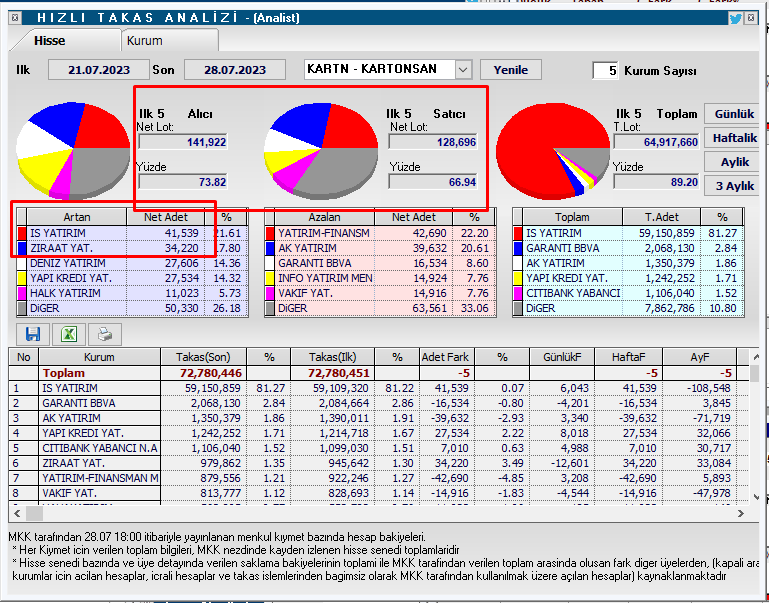This screenshot has height=603, width=769.
Task: Export table to Excel icon
Action: 69,334
